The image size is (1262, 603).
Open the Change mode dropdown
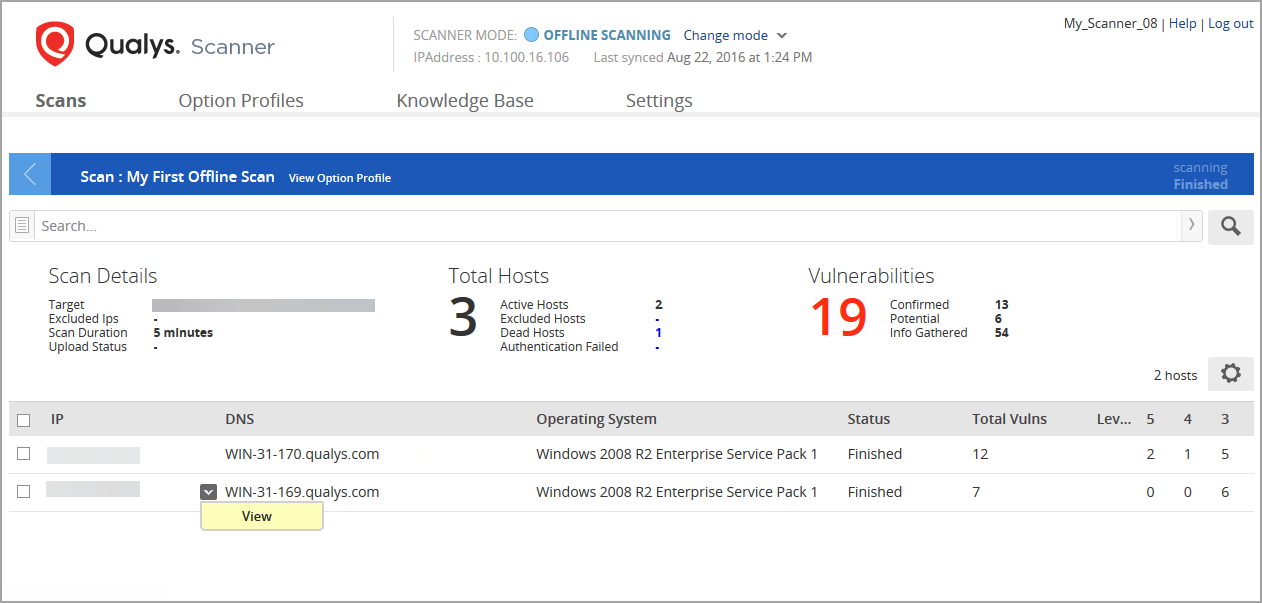pyautogui.click(x=735, y=35)
